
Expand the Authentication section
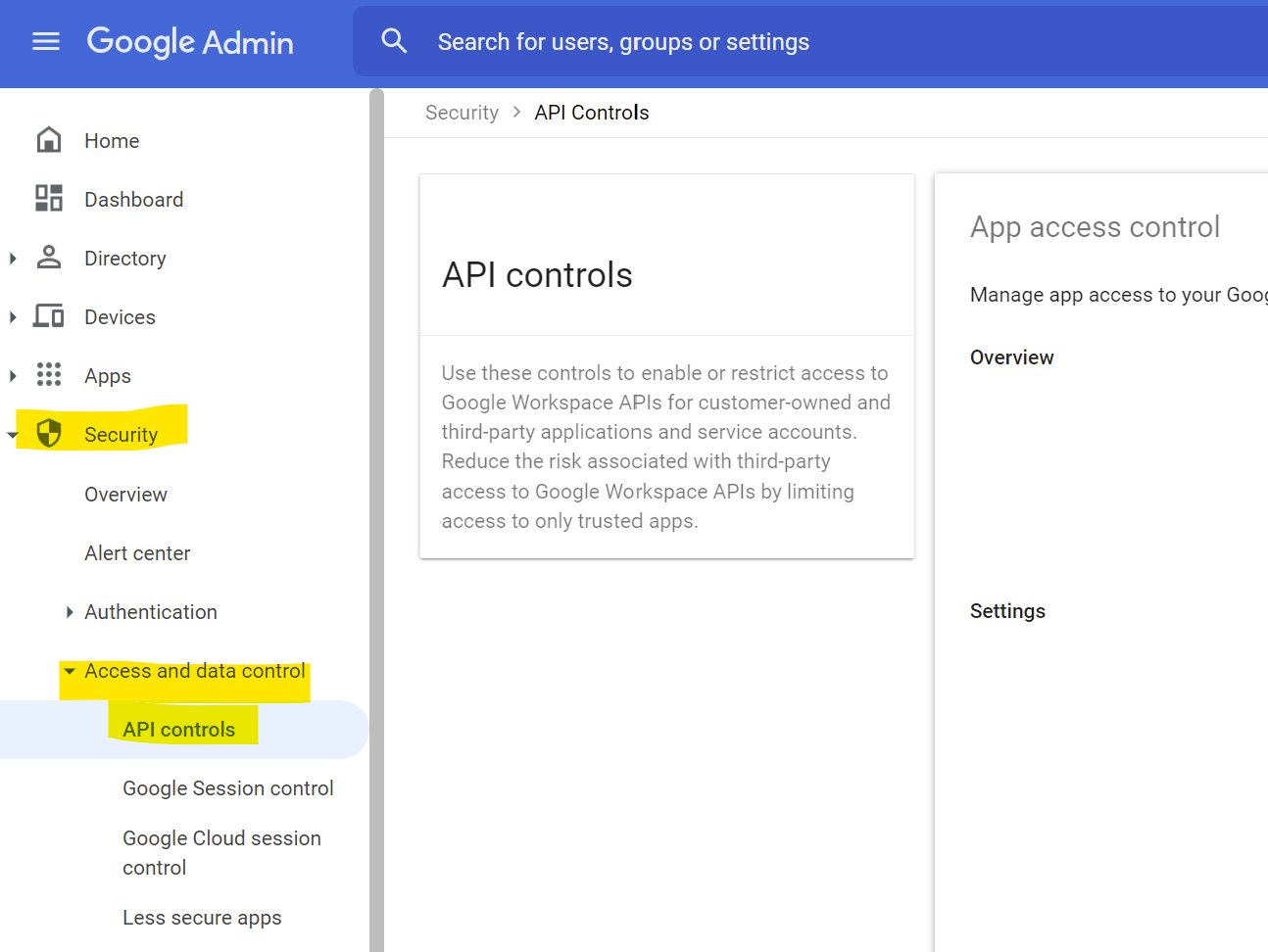tap(69, 611)
